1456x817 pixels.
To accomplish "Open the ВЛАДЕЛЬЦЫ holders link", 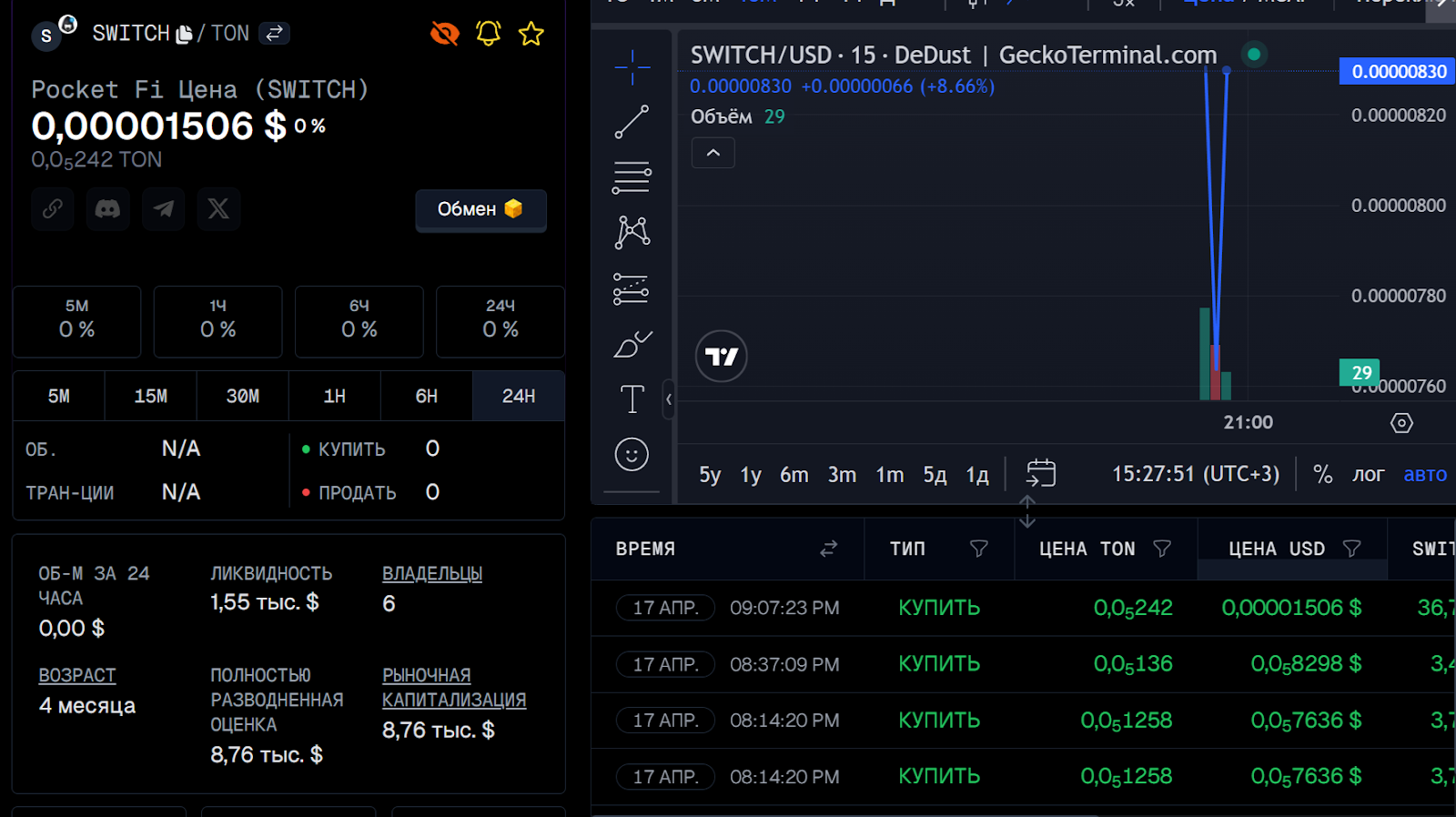I will point(432,574).
